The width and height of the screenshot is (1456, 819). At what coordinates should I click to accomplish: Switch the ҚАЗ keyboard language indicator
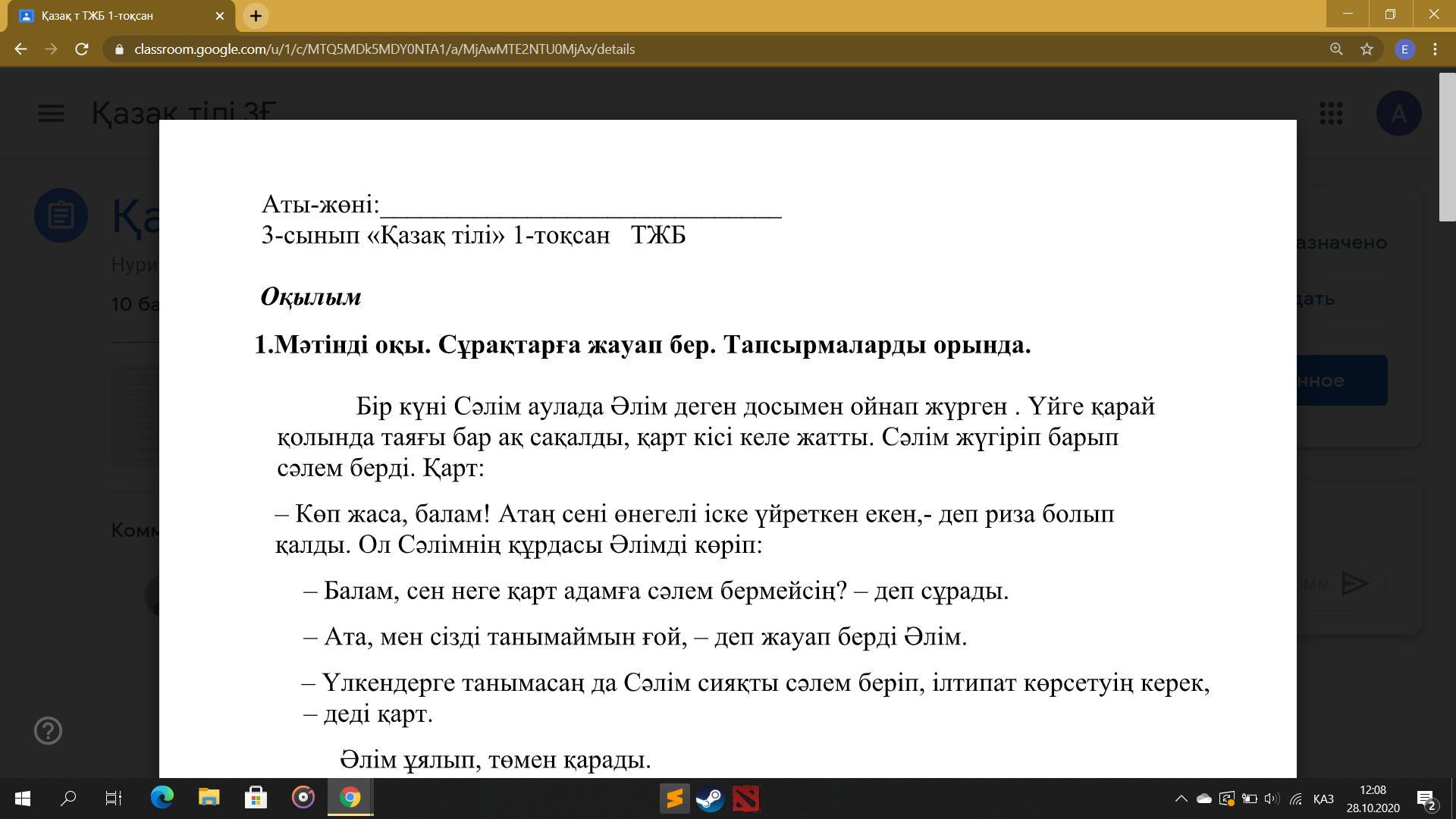point(1323,799)
